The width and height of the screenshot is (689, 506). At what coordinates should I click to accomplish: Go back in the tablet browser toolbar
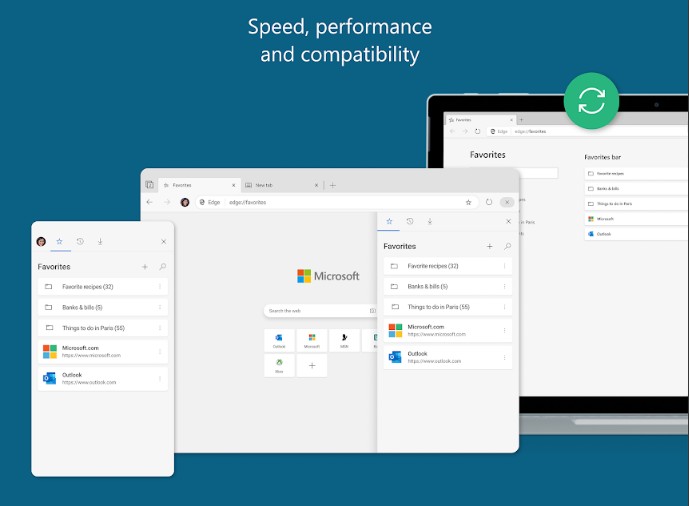click(149, 202)
